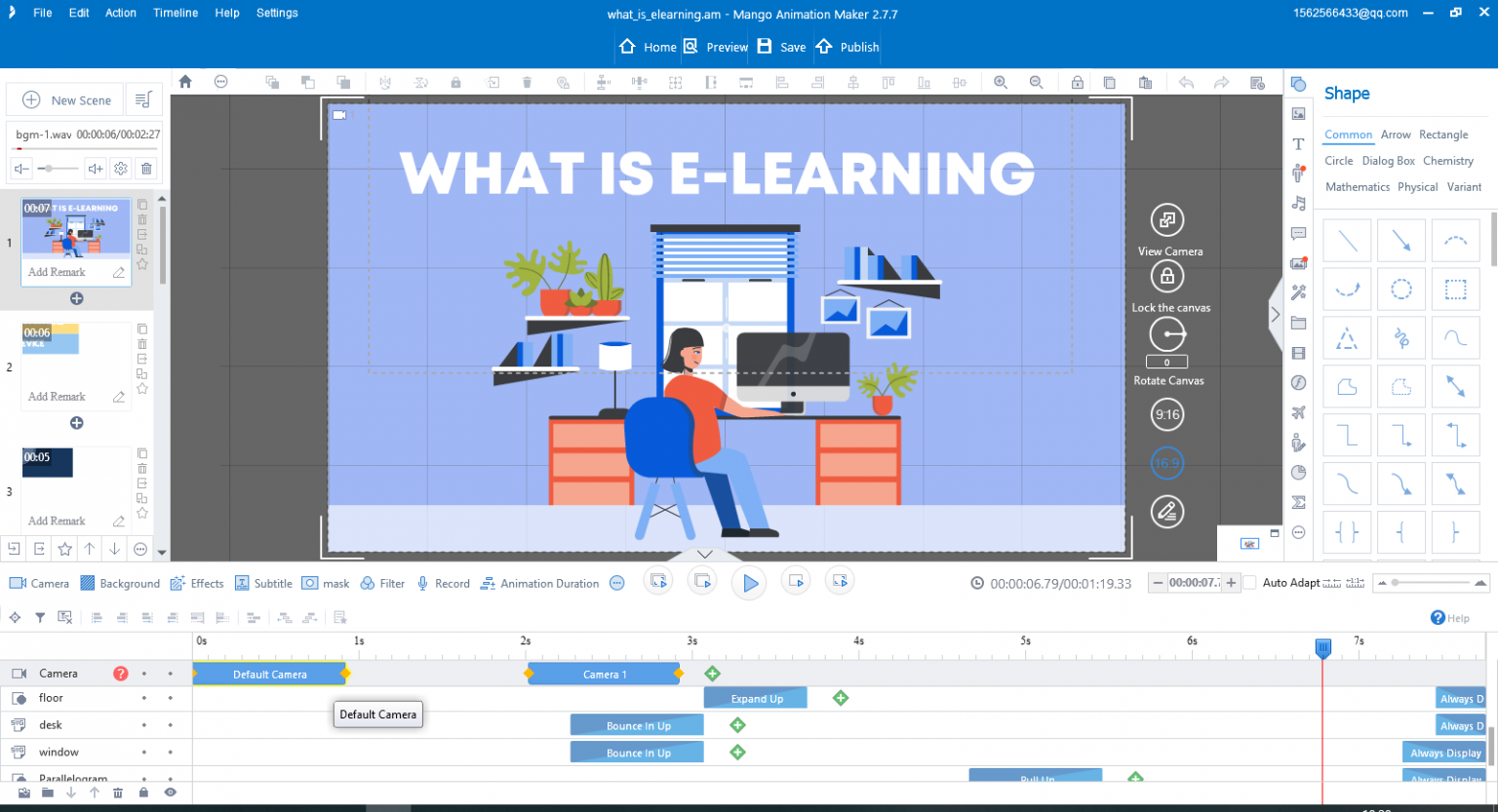This screenshot has height=812, width=1498.
Task: Delete the bgm-1.wav audio track
Action: click(146, 169)
